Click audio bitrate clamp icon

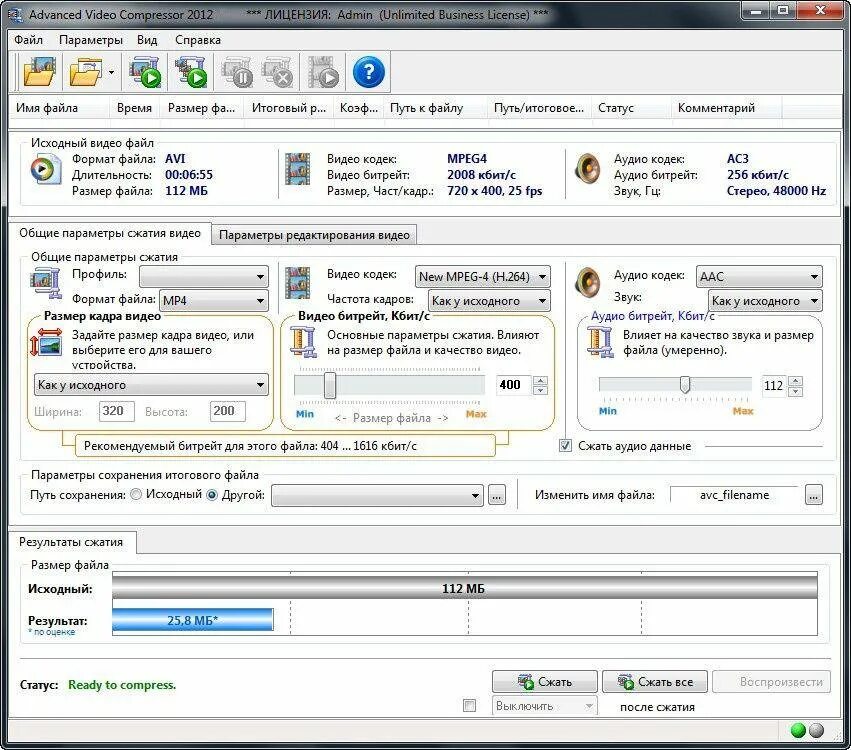click(600, 341)
